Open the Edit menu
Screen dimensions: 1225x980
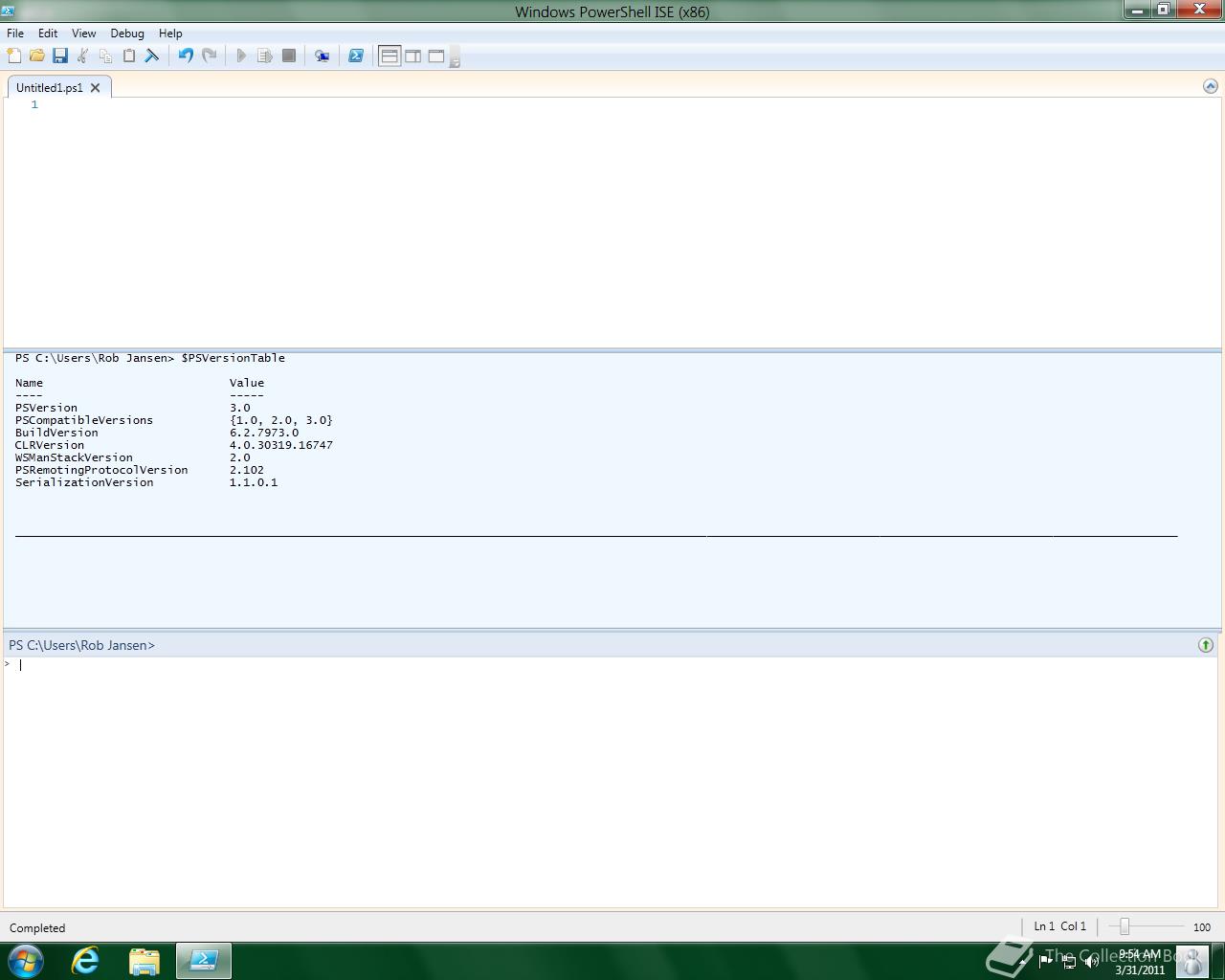click(48, 33)
